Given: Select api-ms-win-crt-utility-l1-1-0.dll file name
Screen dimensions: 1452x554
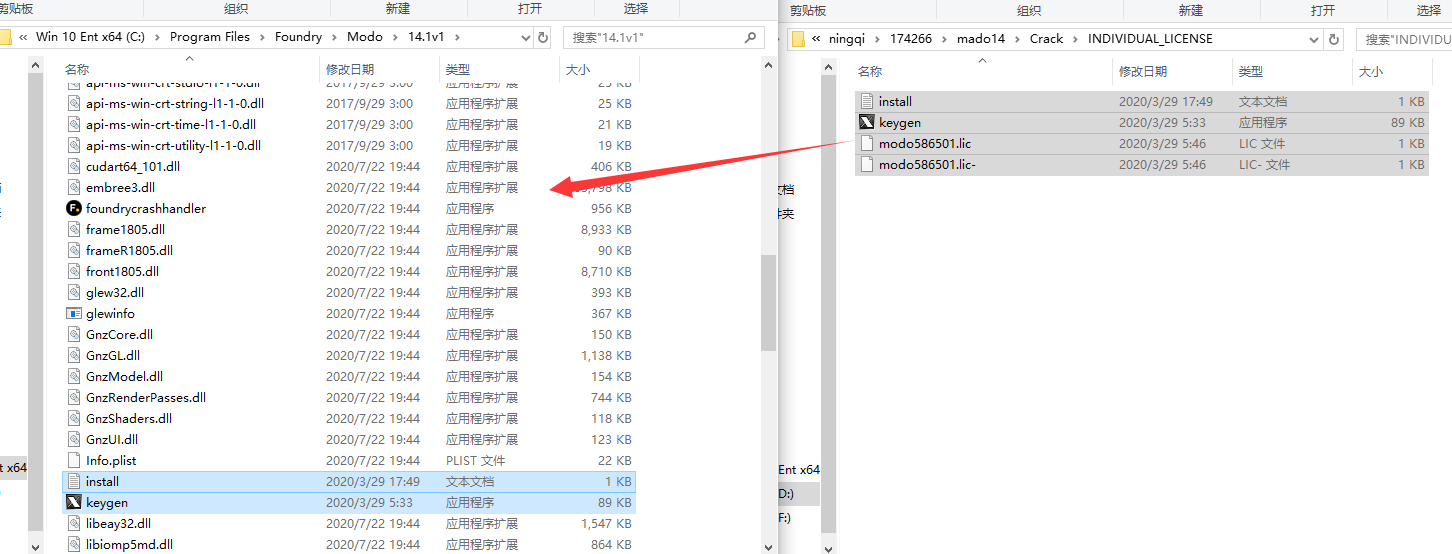Looking at the screenshot, I should [173, 145].
